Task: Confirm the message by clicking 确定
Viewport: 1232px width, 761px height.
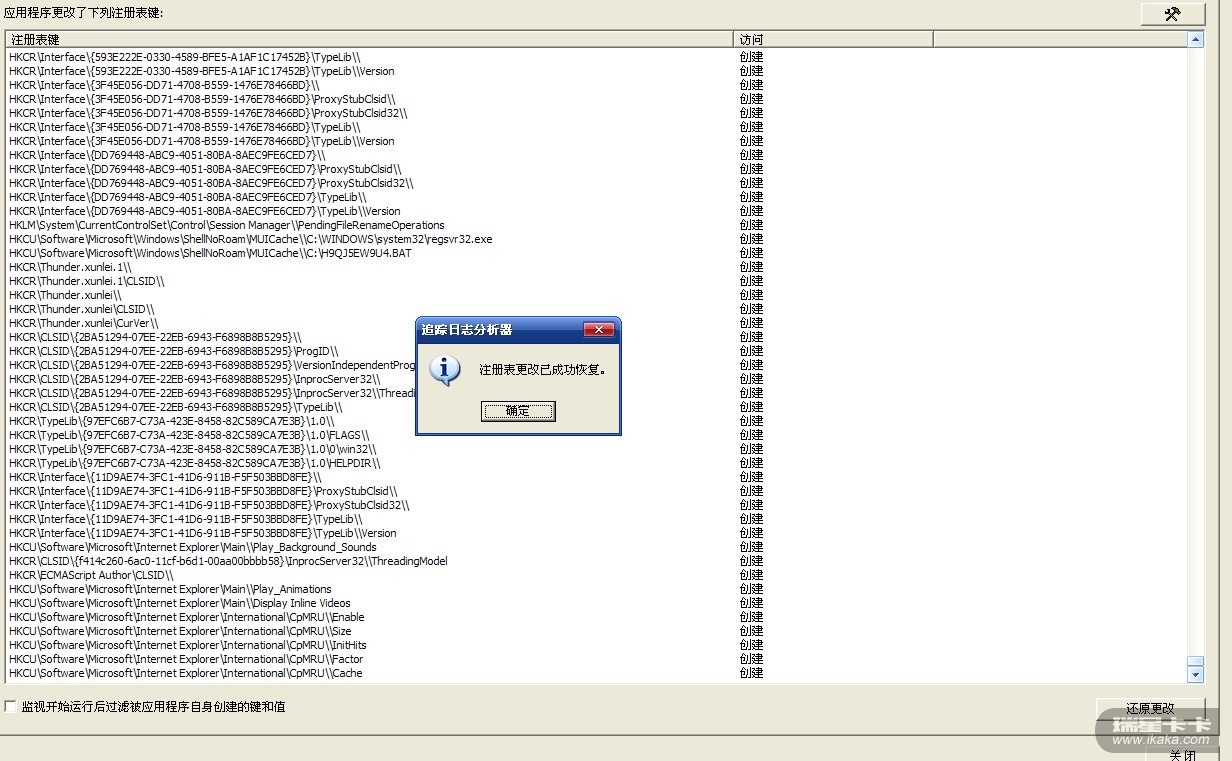Action: tap(518, 411)
